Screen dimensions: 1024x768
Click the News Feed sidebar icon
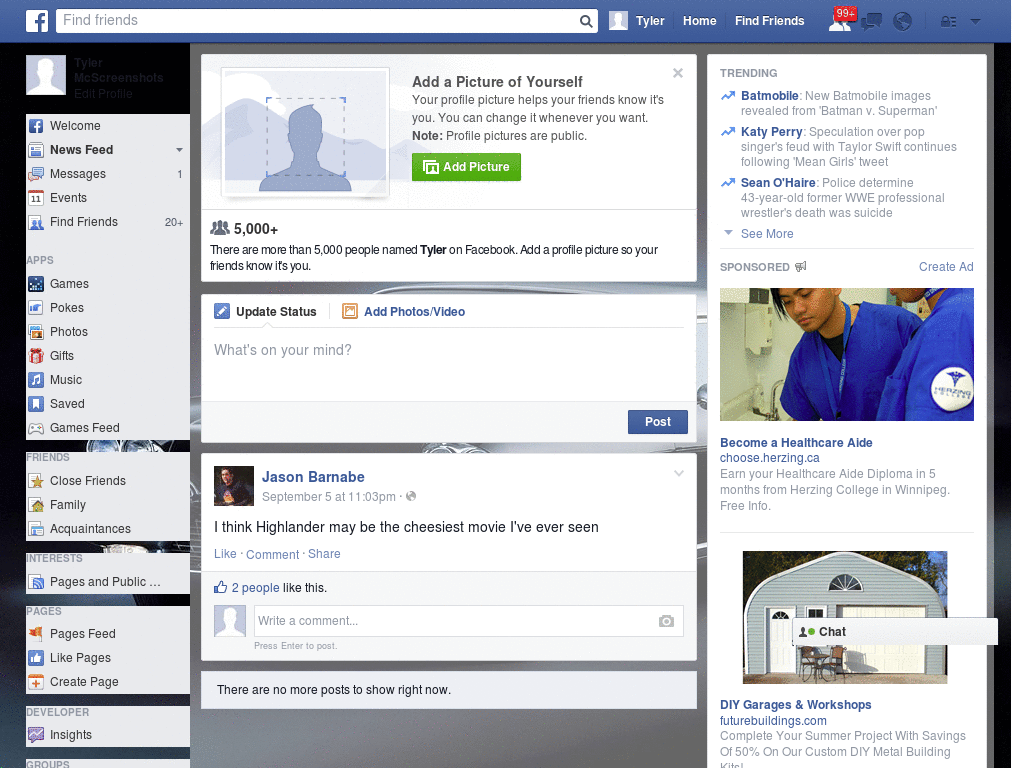tap(36, 150)
